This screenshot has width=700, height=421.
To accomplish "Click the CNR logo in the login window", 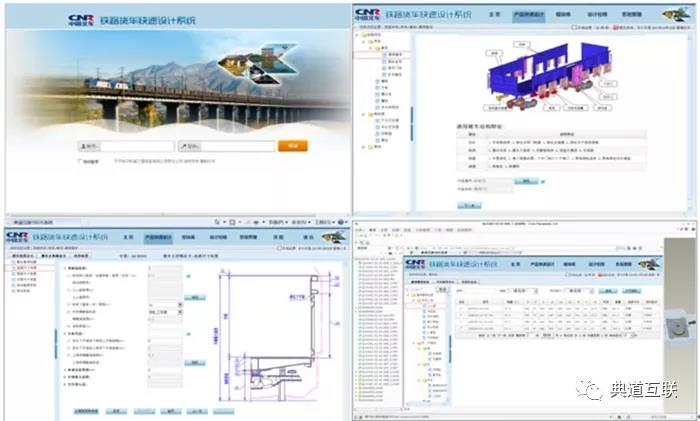I will tap(81, 20).
